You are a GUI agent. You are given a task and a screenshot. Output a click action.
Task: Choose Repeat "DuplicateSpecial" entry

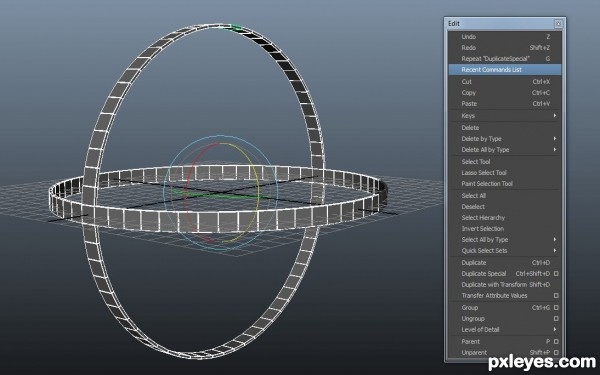[505, 59]
